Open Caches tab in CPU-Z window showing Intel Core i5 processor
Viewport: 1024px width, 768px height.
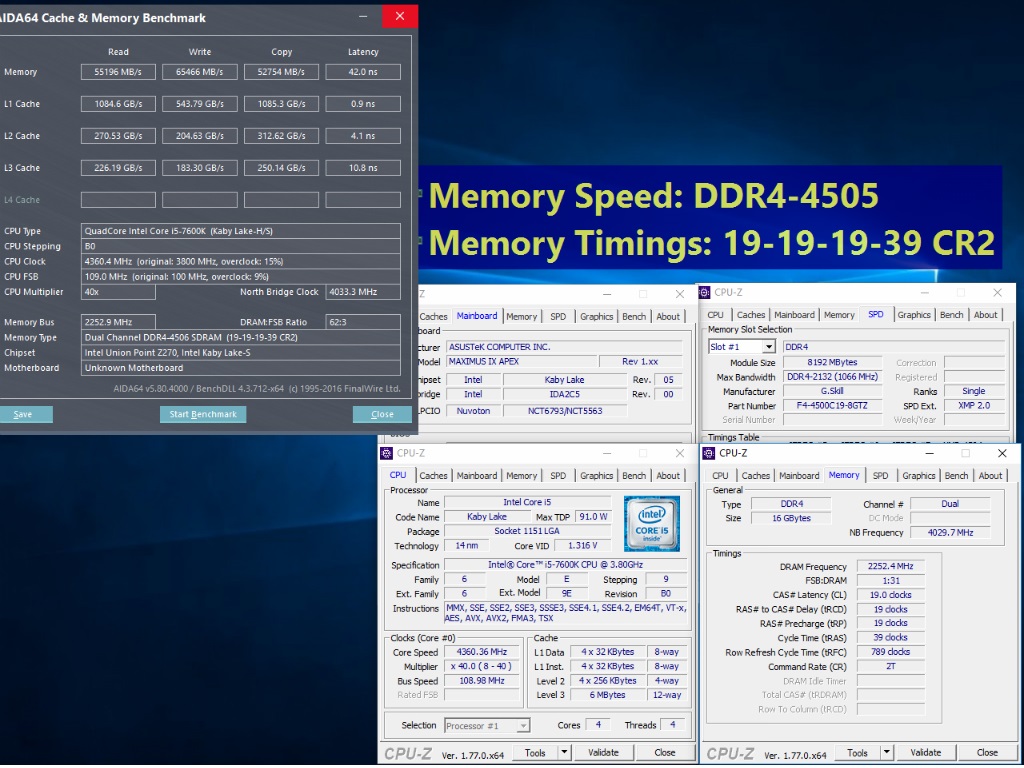coord(434,475)
